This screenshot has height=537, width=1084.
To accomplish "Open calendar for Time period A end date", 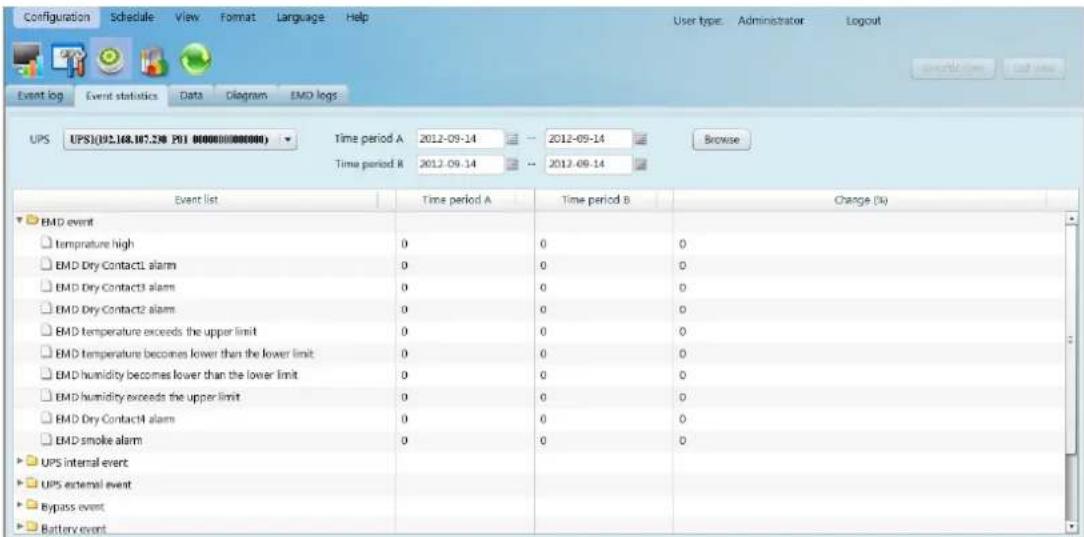I will (x=639, y=140).
